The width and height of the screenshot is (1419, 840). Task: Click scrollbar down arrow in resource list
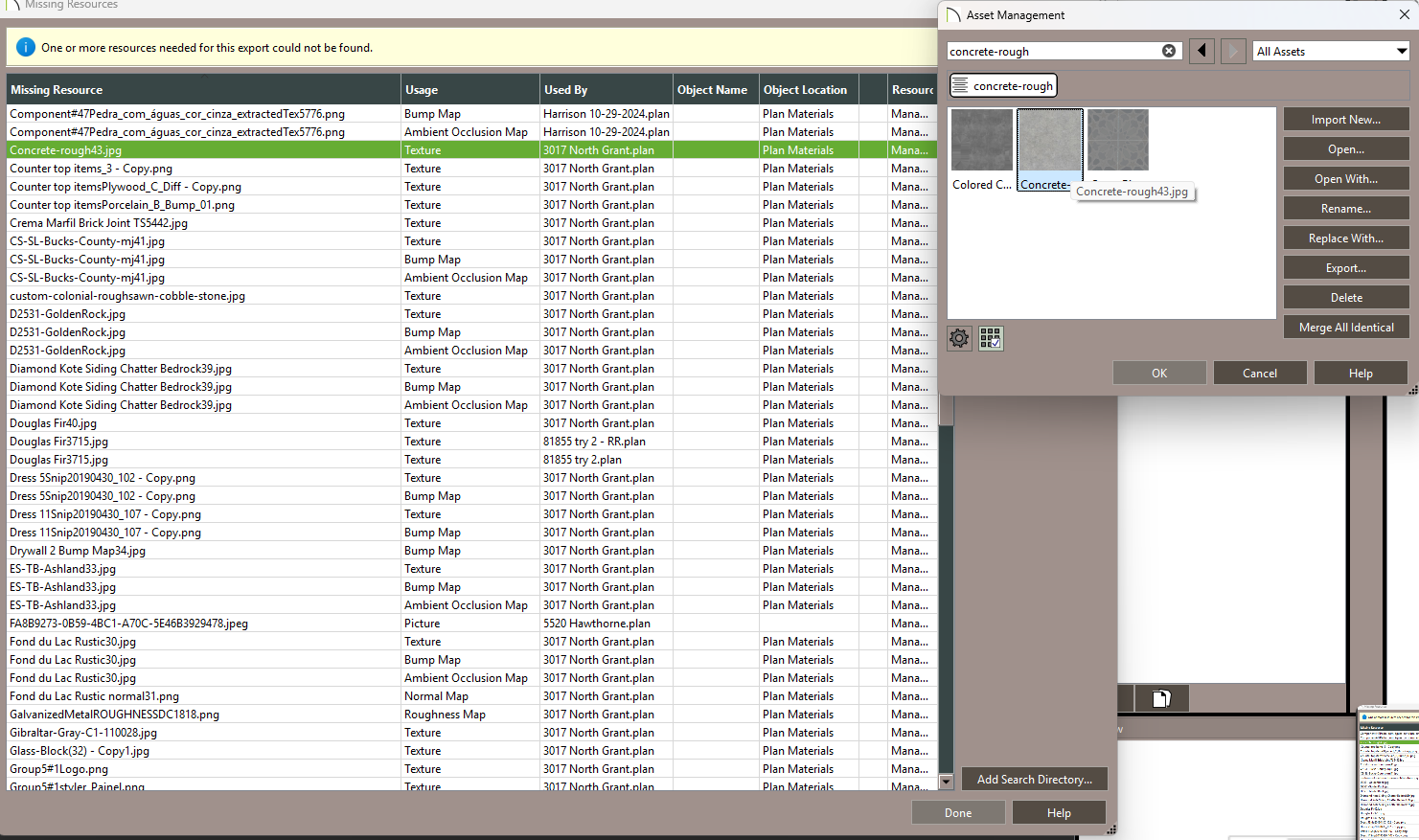click(x=946, y=782)
